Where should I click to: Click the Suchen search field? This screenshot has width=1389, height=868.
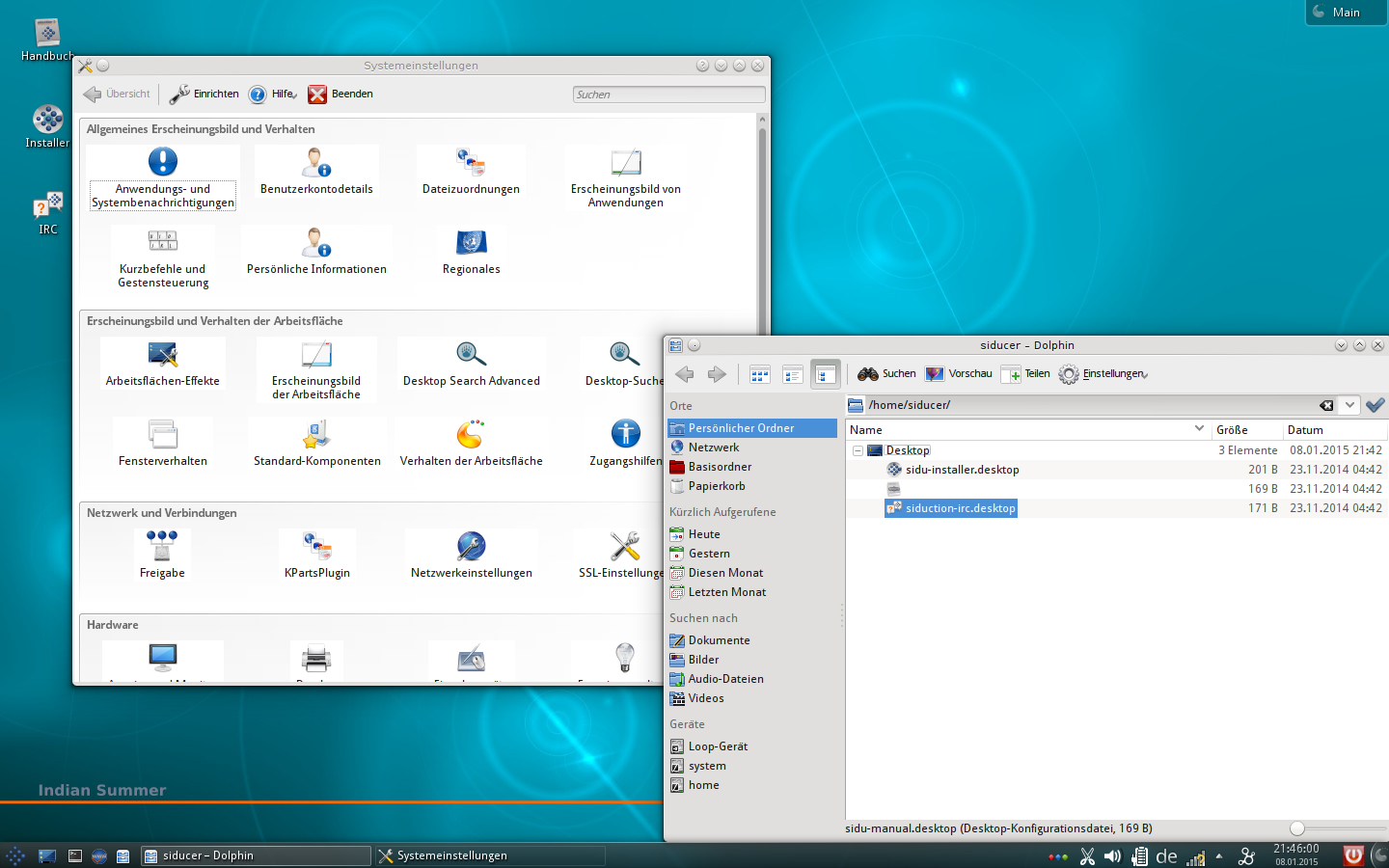(668, 95)
